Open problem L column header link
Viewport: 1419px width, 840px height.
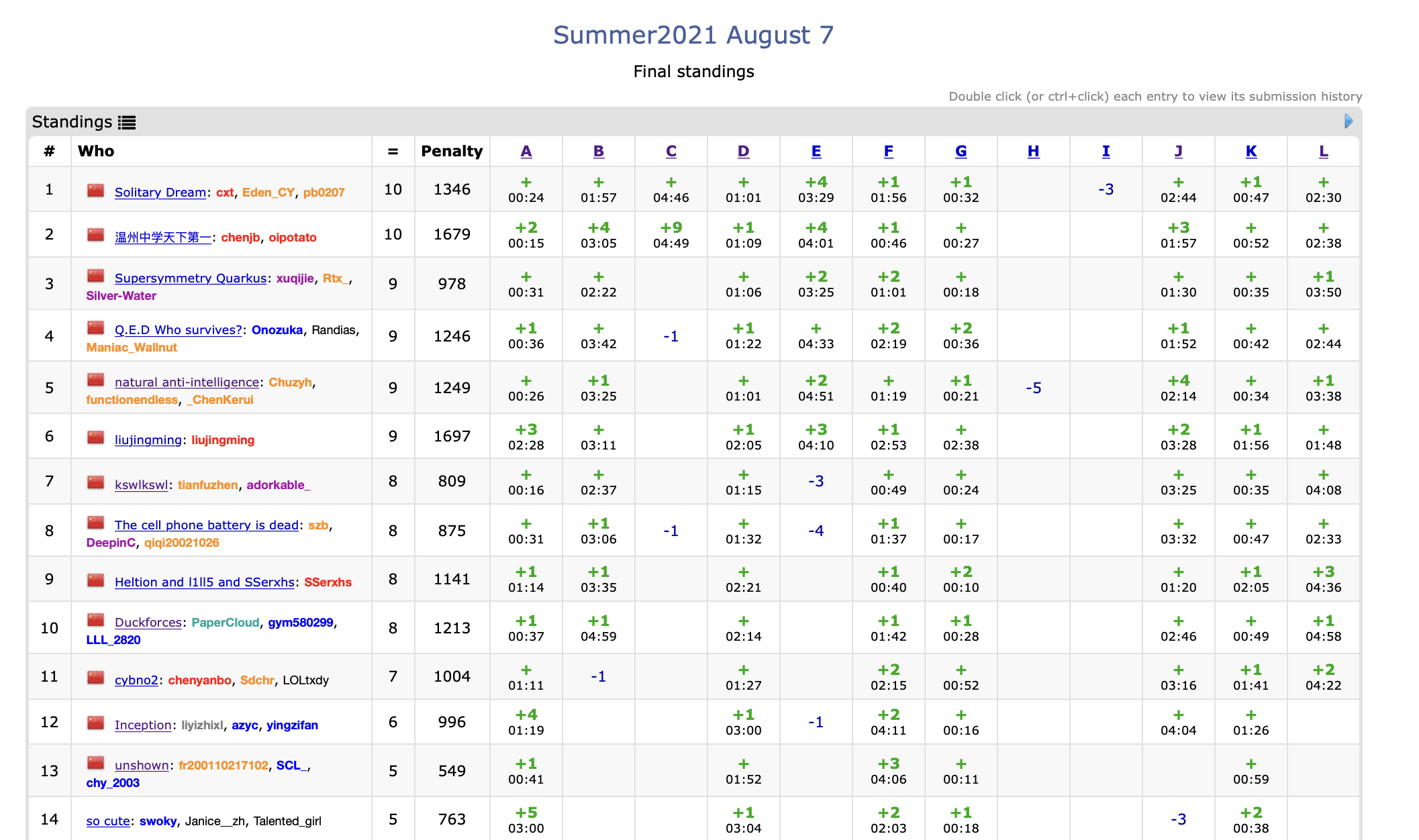[1324, 152]
